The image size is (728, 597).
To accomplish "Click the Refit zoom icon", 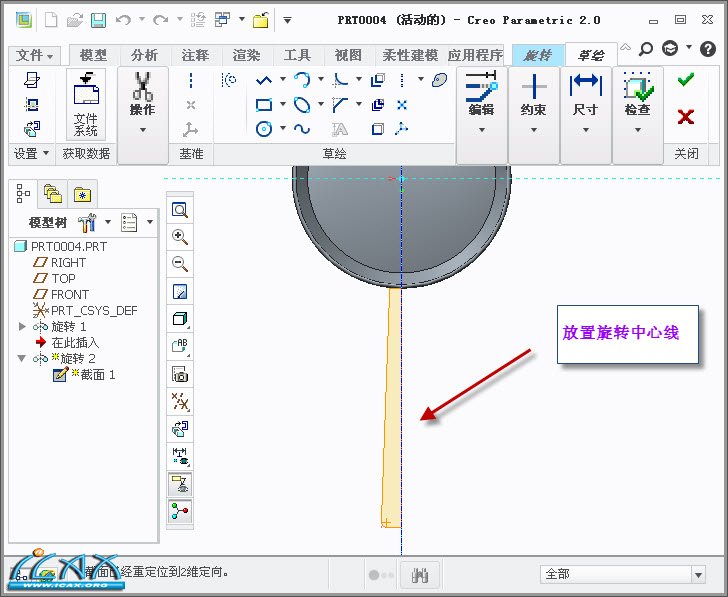I will click(x=180, y=210).
